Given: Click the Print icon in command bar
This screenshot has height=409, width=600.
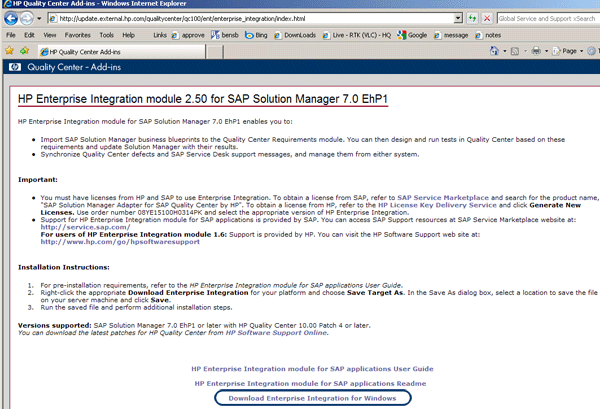Looking at the screenshot, I should point(538,50).
